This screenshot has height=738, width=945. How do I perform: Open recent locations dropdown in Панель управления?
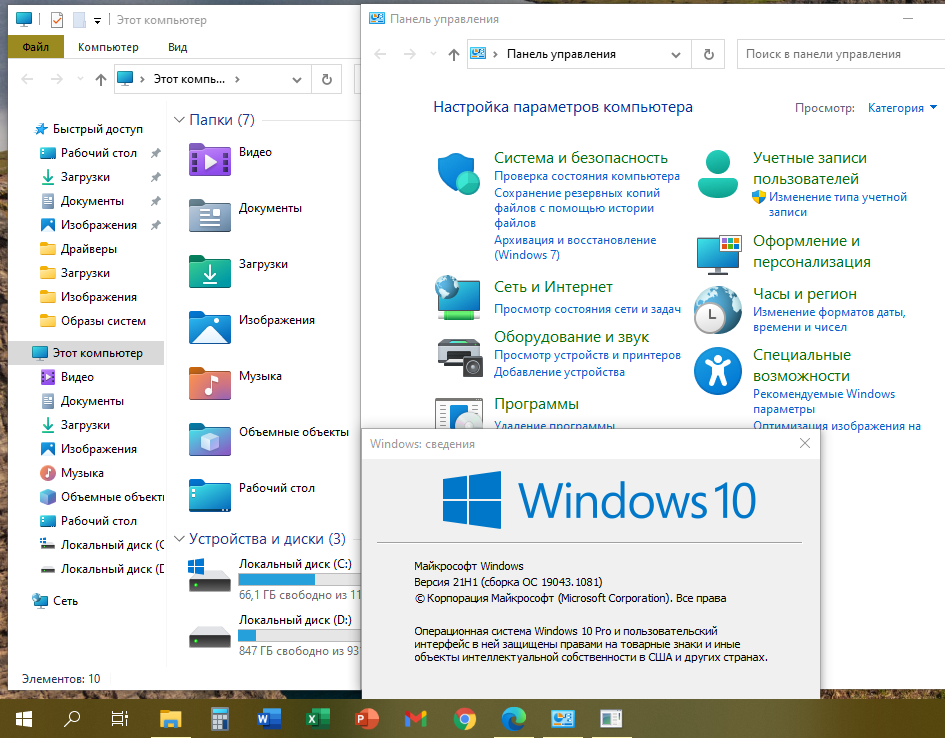click(x=433, y=54)
